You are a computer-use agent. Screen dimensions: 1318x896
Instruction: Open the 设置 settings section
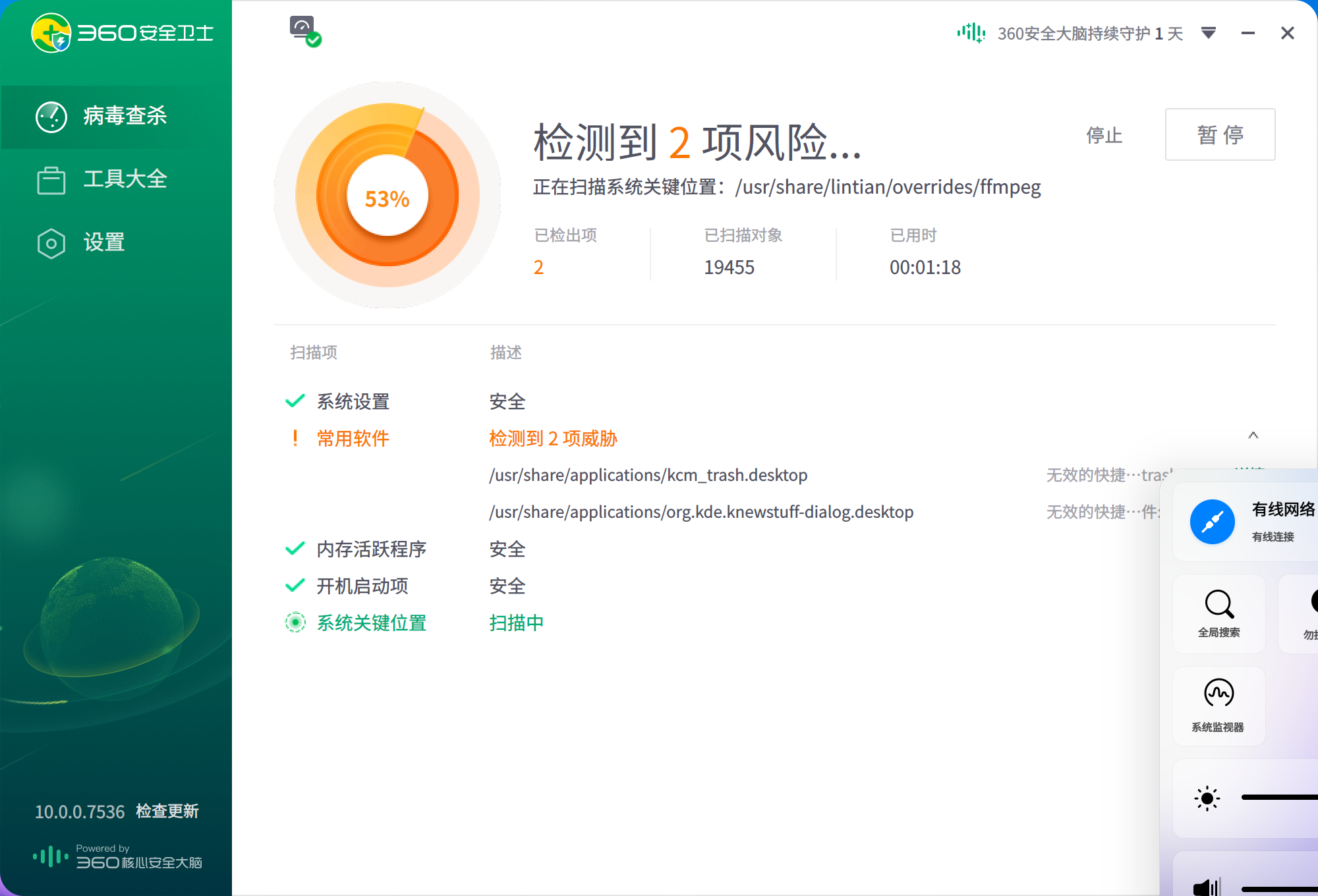tap(116, 242)
